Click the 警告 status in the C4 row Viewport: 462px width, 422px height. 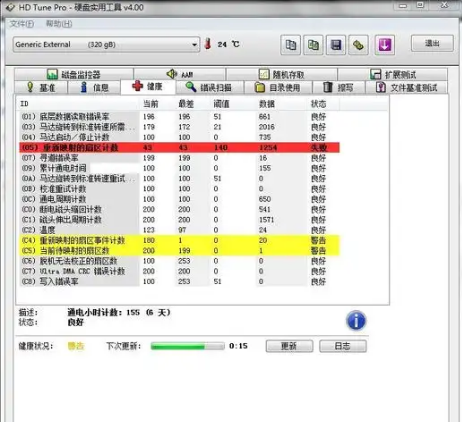coord(318,240)
